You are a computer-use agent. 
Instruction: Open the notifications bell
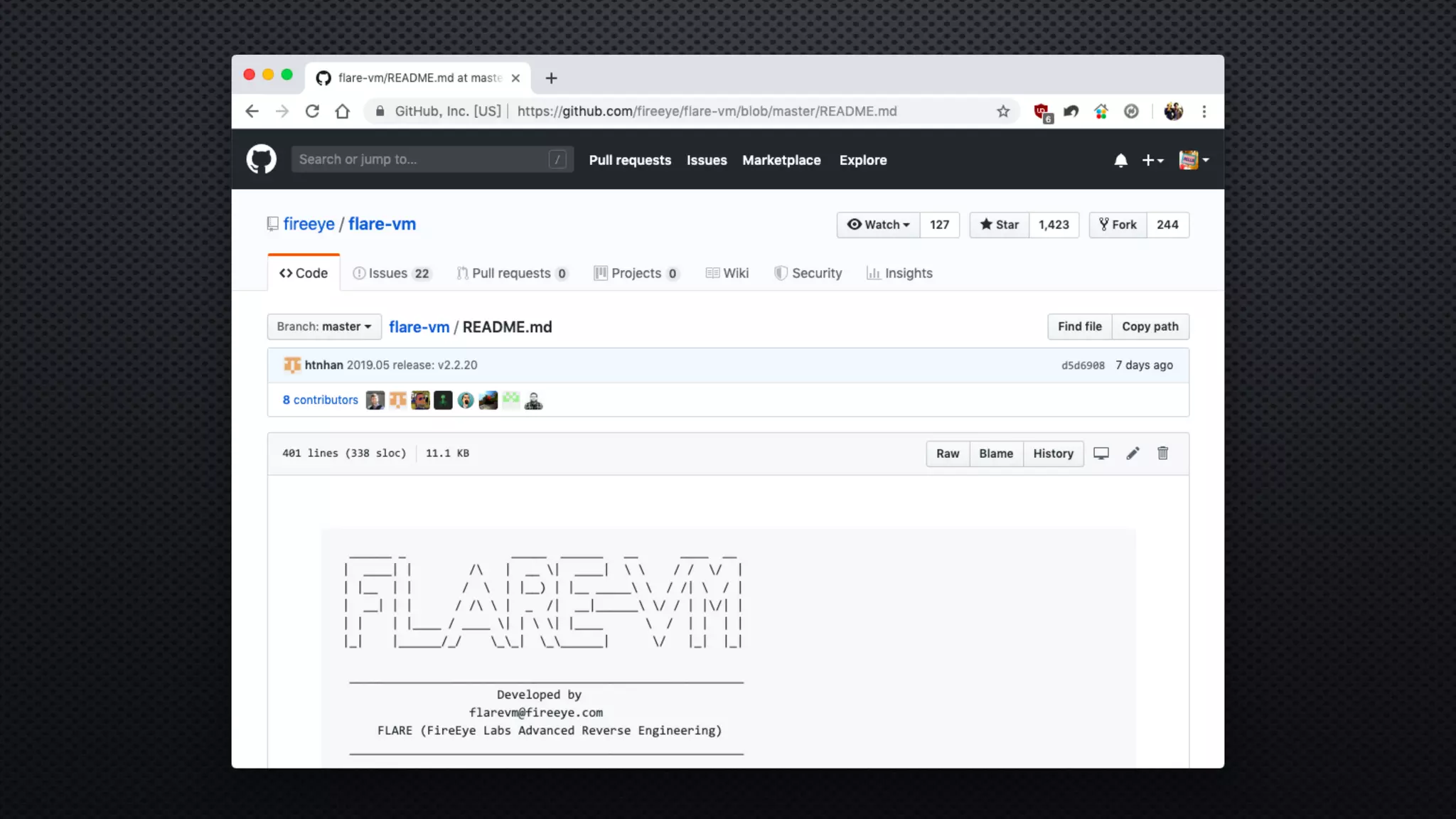[x=1120, y=161]
